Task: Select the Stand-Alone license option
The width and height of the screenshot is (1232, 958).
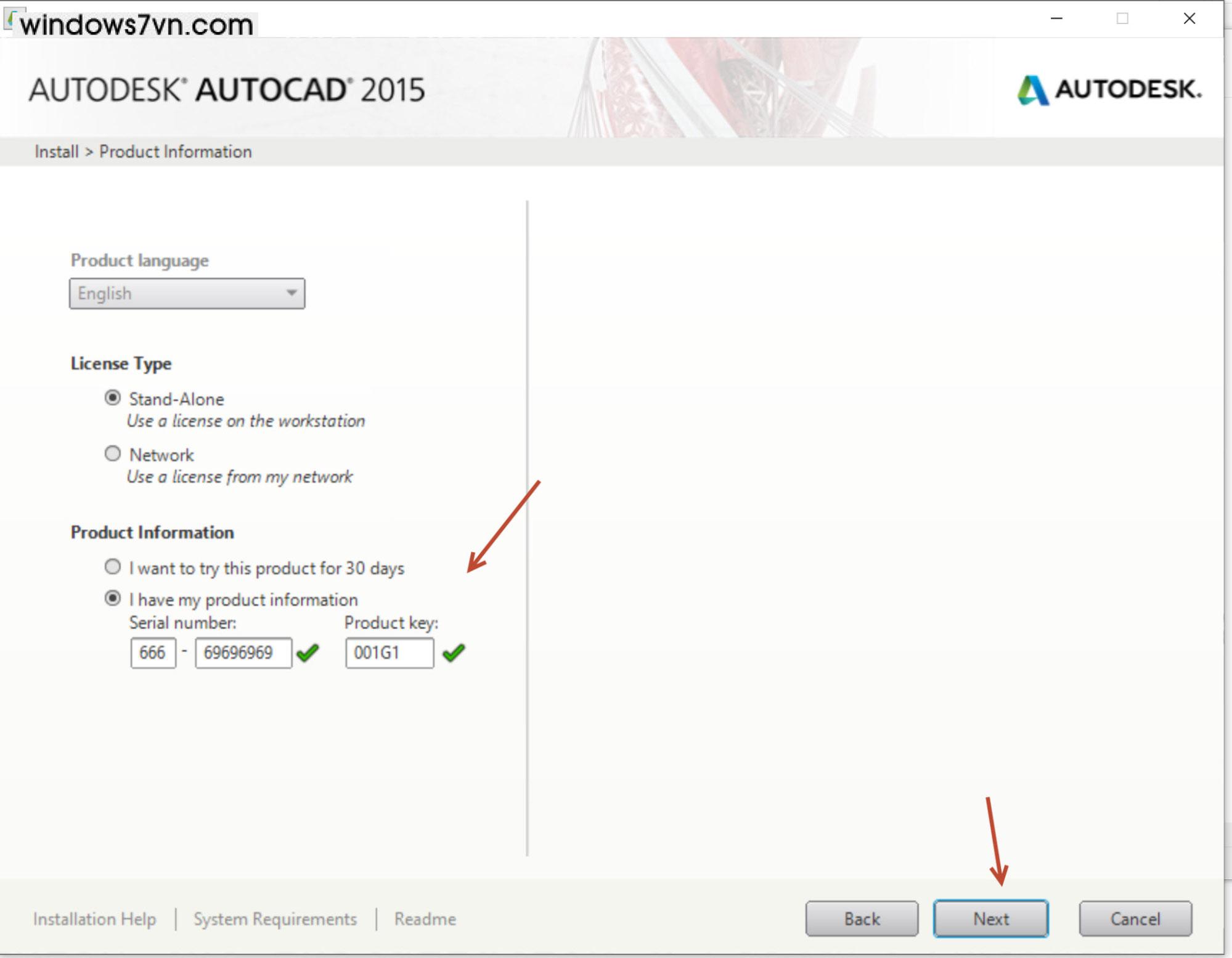Action: click(x=113, y=397)
